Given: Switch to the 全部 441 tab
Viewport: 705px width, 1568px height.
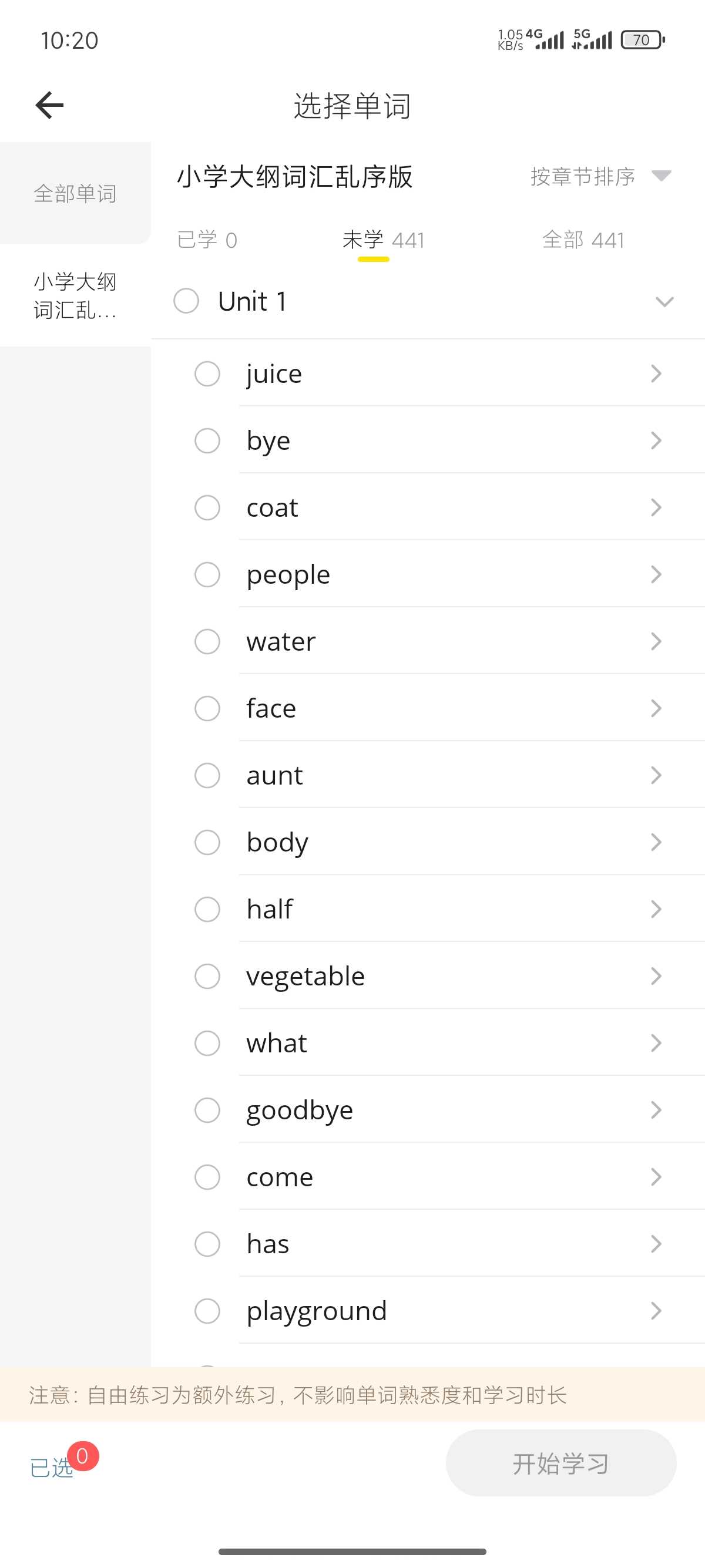Looking at the screenshot, I should pyautogui.click(x=583, y=240).
